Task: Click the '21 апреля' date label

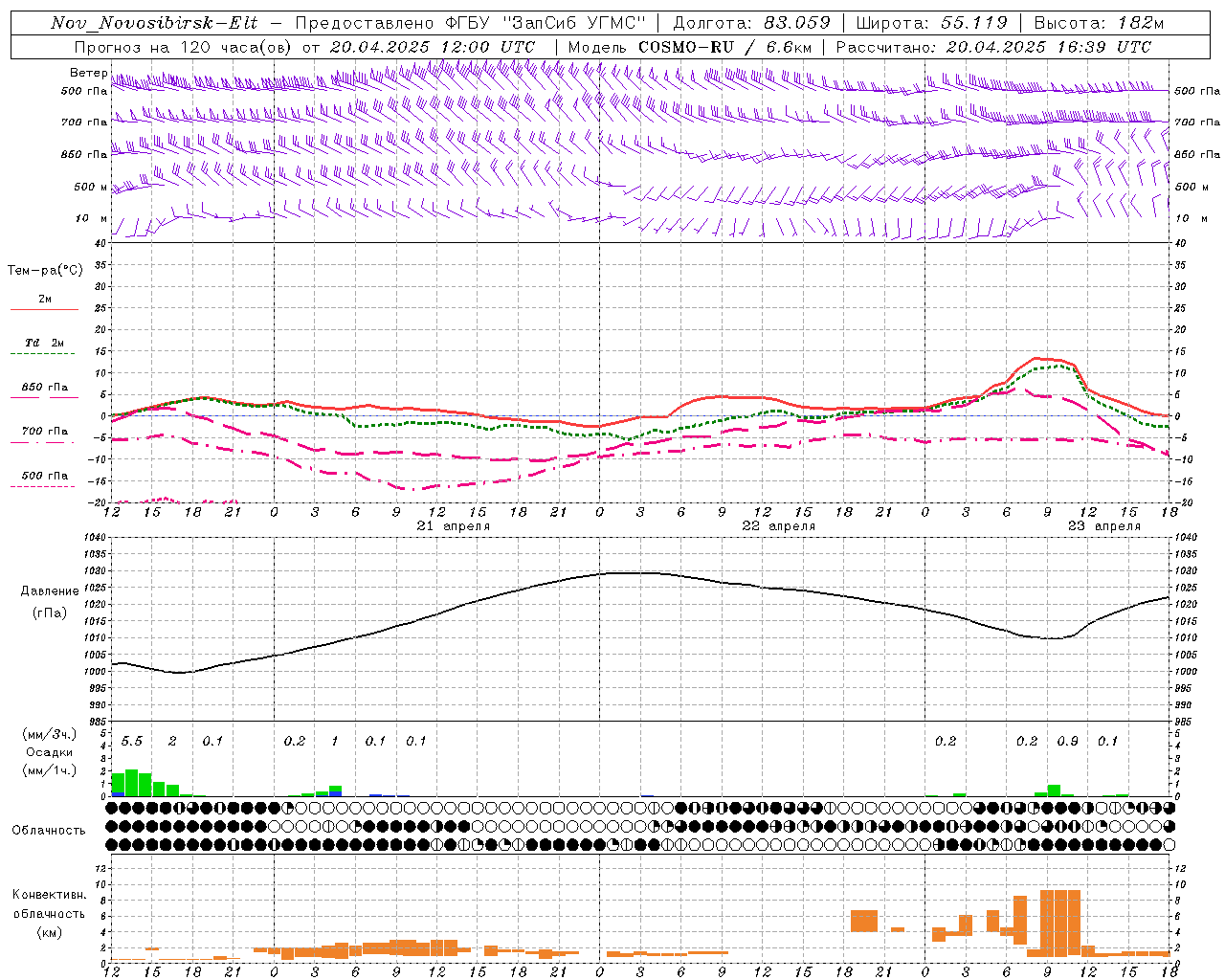Action: point(454,526)
